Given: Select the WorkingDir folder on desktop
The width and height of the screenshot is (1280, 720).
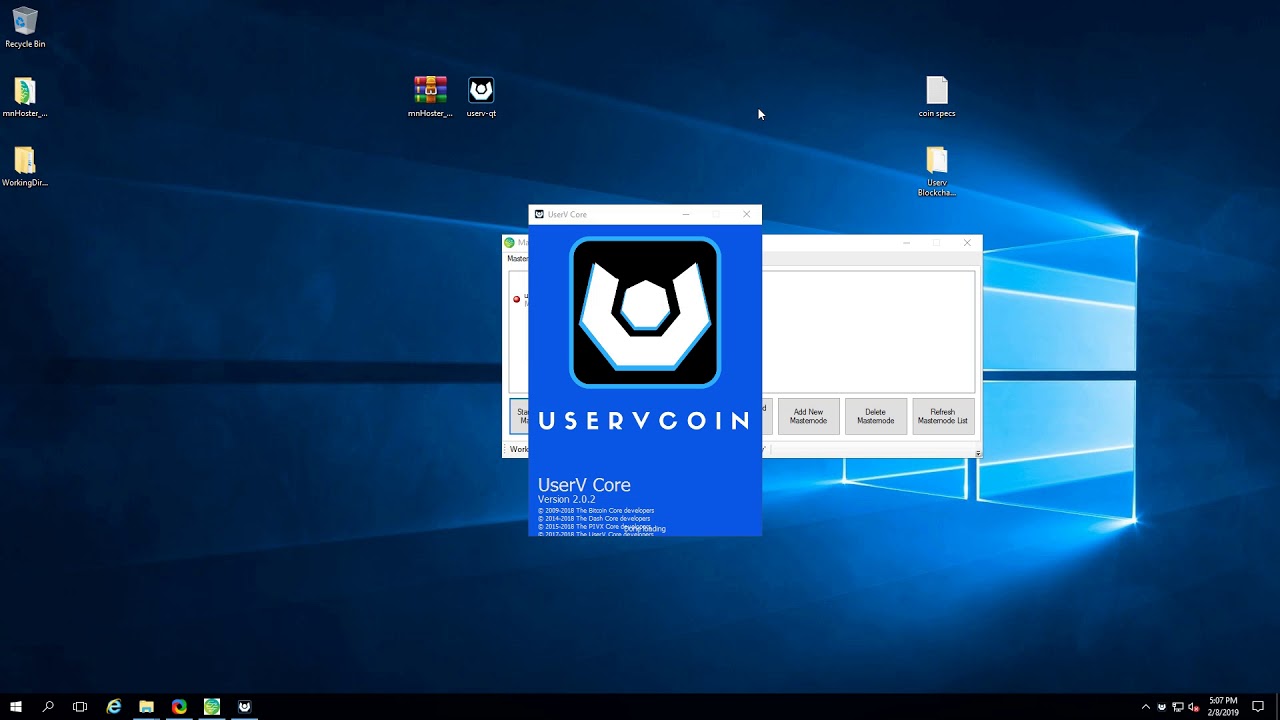Looking at the screenshot, I should [25, 166].
